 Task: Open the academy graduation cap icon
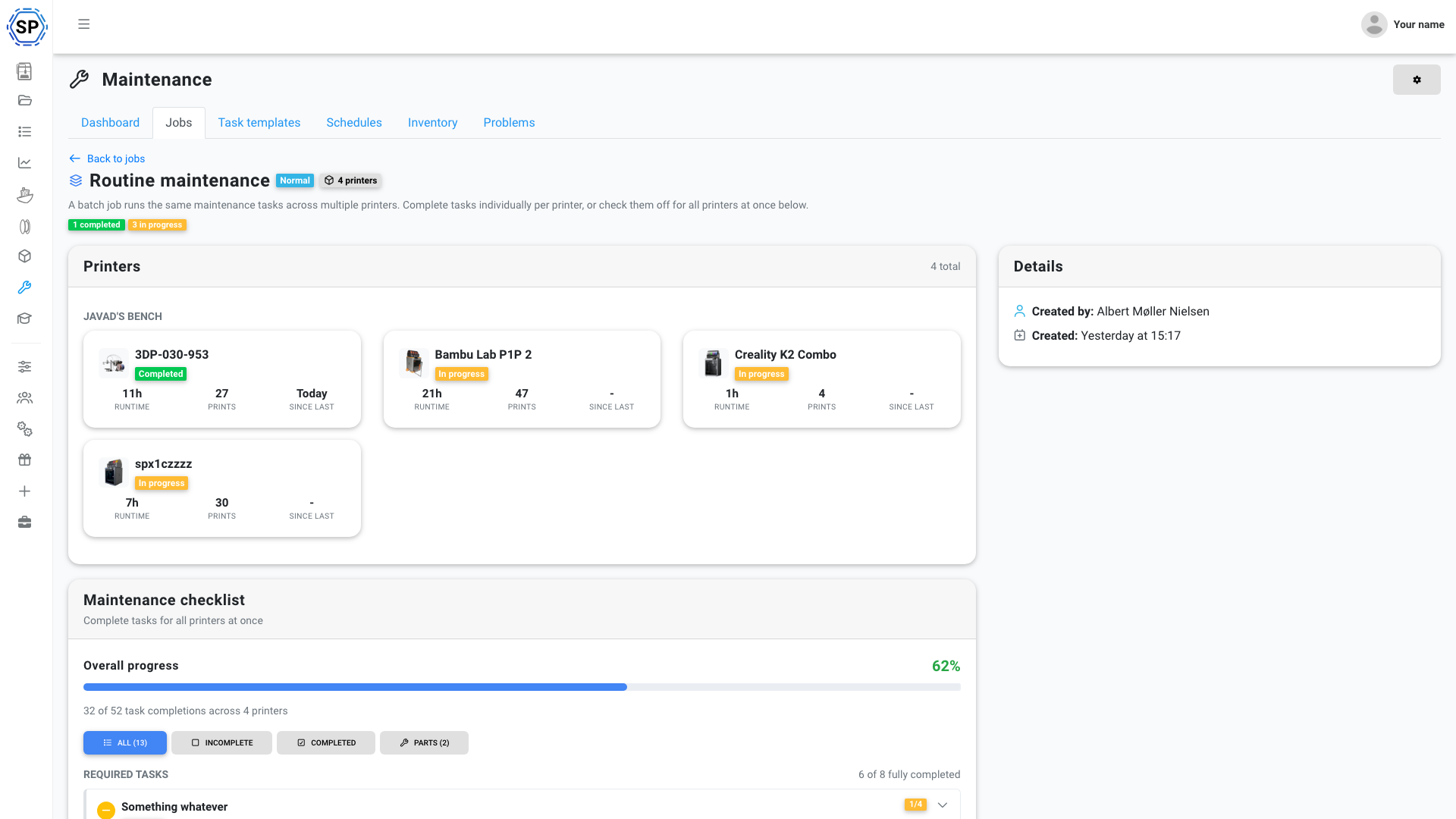coord(24,318)
